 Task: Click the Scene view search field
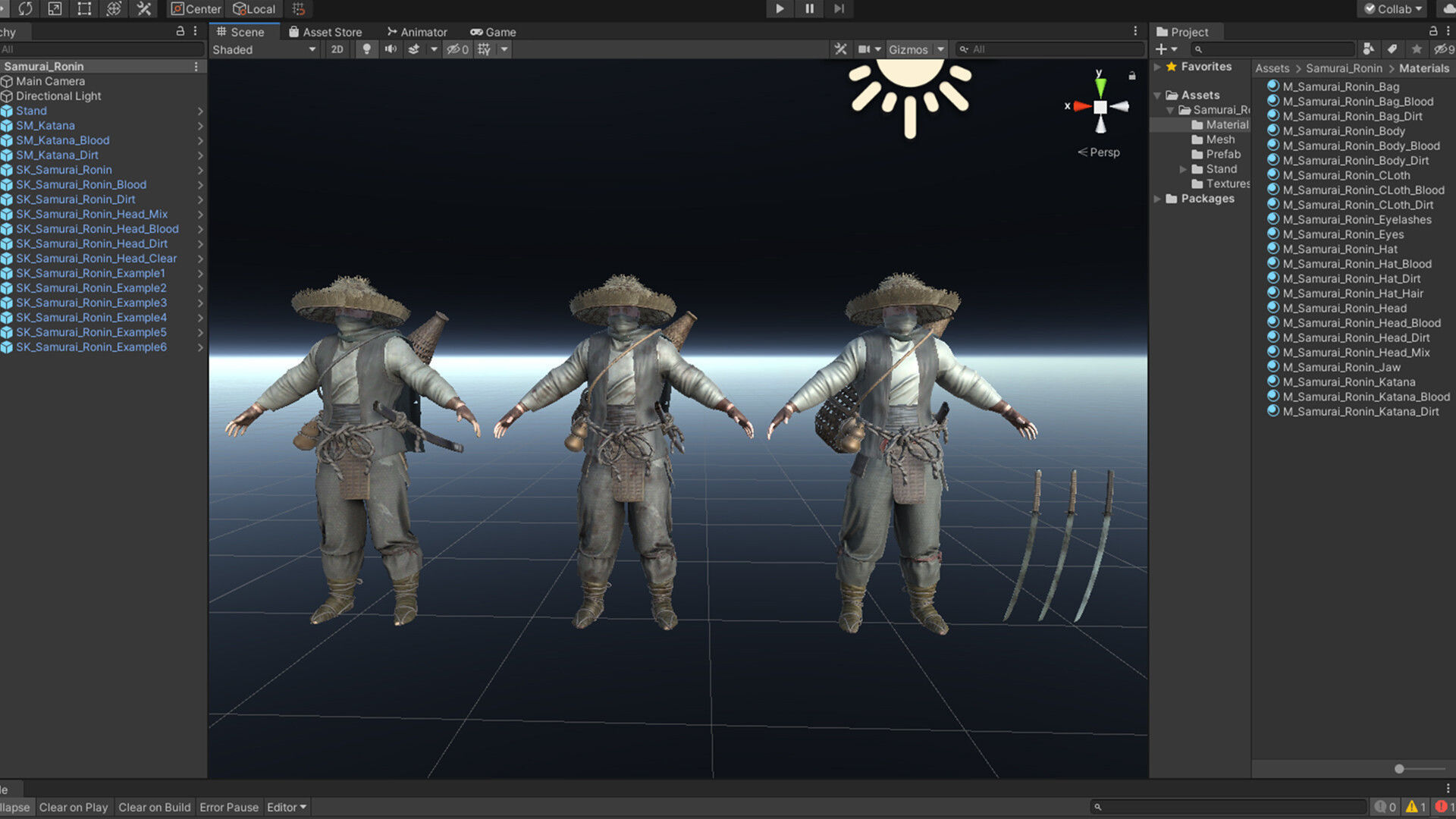[1049, 49]
